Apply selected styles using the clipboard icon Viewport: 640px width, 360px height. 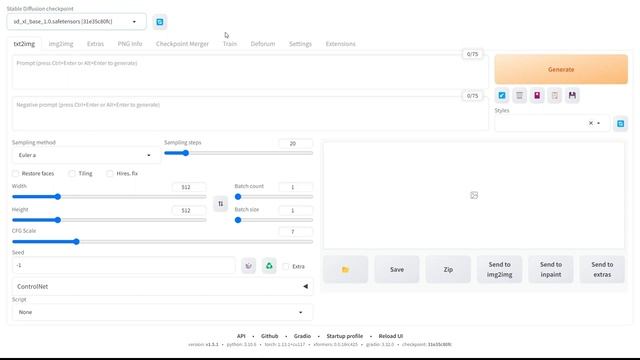click(554, 96)
